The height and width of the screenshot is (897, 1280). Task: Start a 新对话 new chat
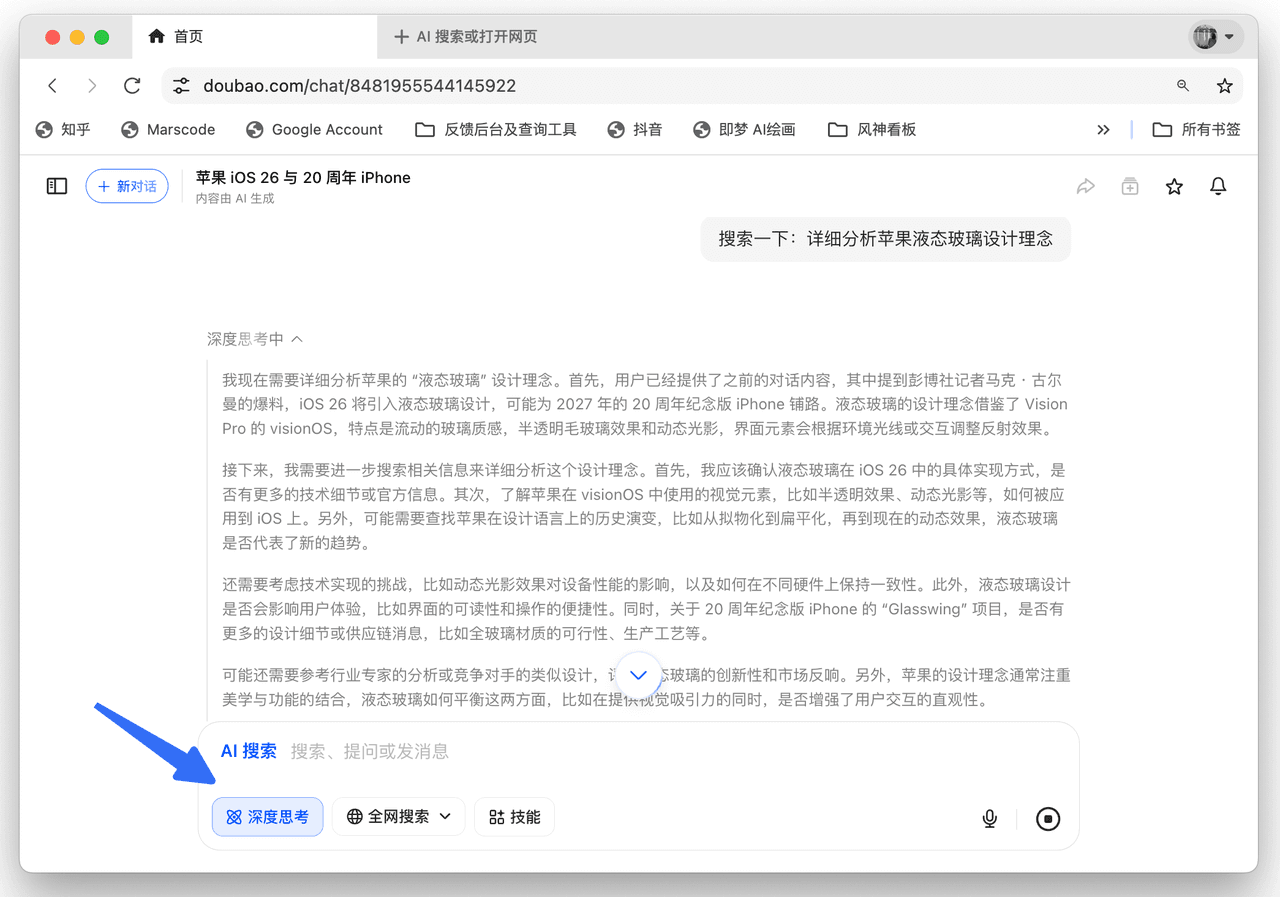coord(127,186)
